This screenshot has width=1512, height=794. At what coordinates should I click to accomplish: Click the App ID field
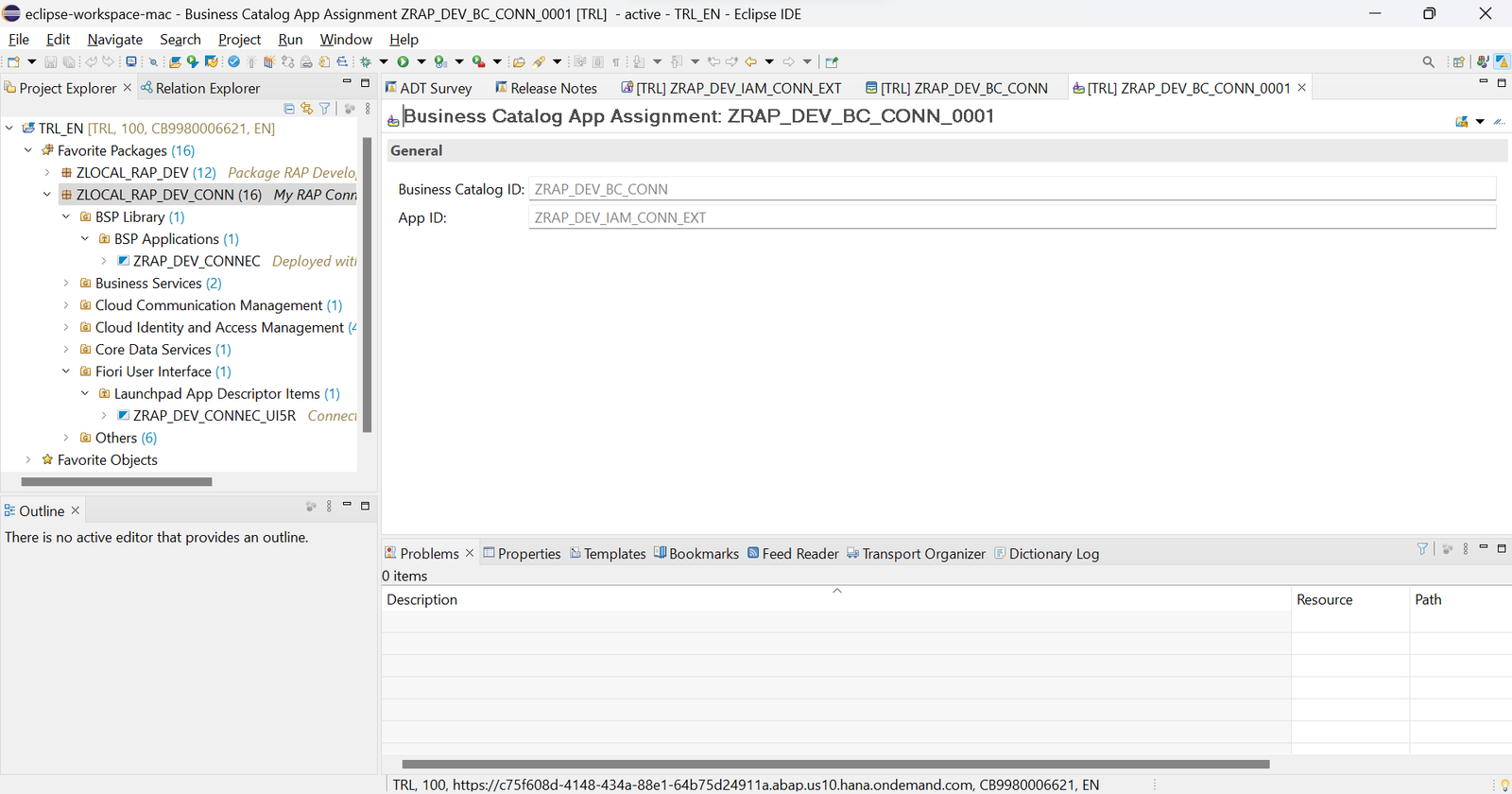(1012, 217)
